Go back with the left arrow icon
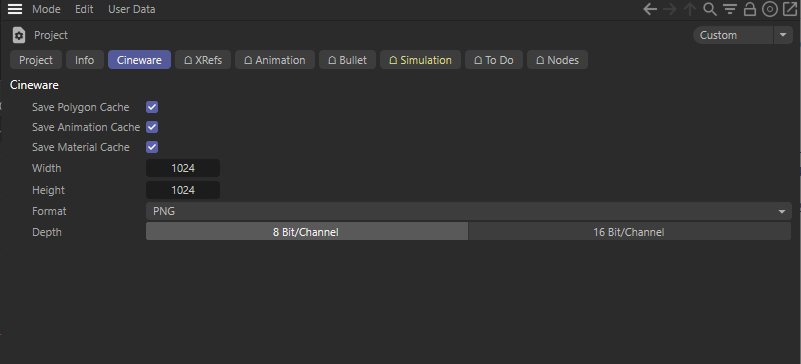The height and width of the screenshot is (364, 801). 650,9
